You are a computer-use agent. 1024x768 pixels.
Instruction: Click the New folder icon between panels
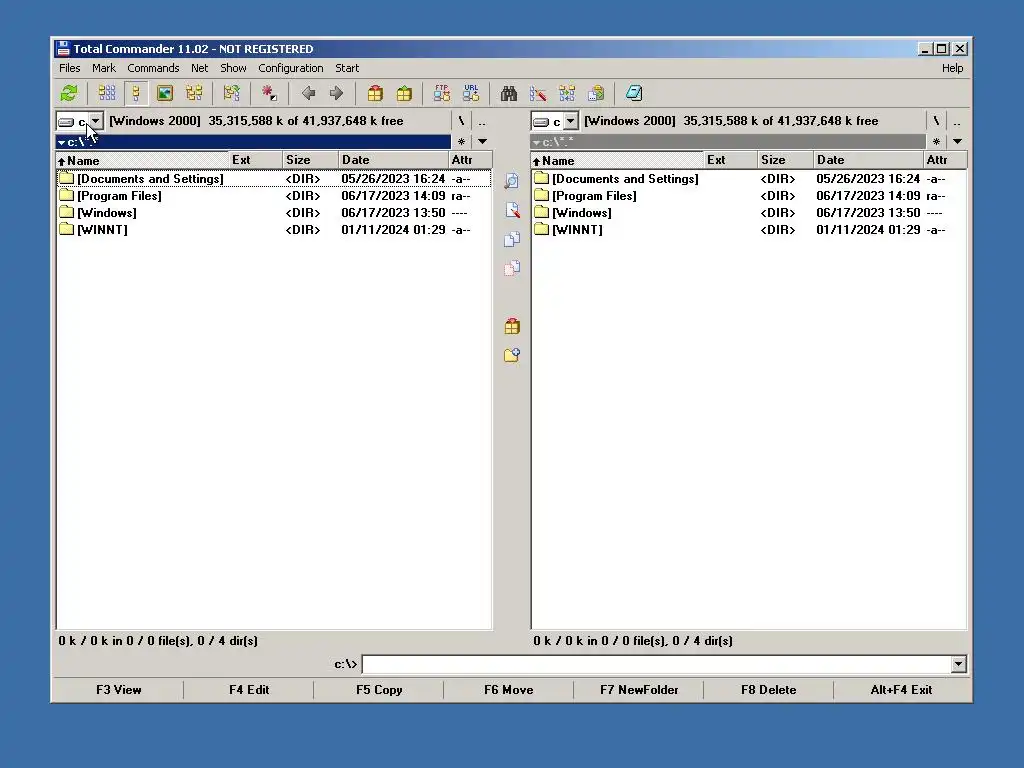pyautogui.click(x=512, y=355)
